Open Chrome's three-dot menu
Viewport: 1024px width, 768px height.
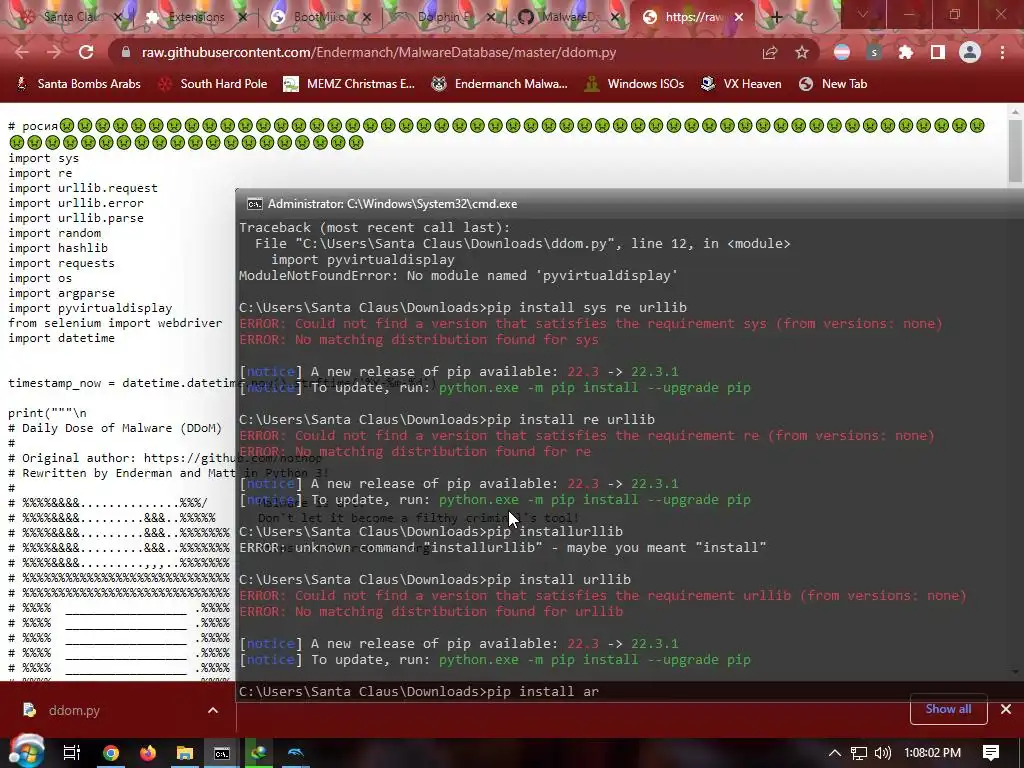click(1002, 52)
